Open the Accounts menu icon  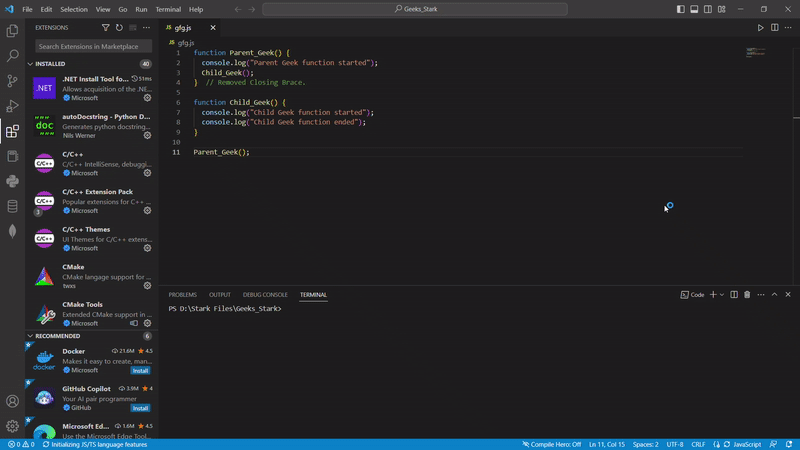coord(12,401)
